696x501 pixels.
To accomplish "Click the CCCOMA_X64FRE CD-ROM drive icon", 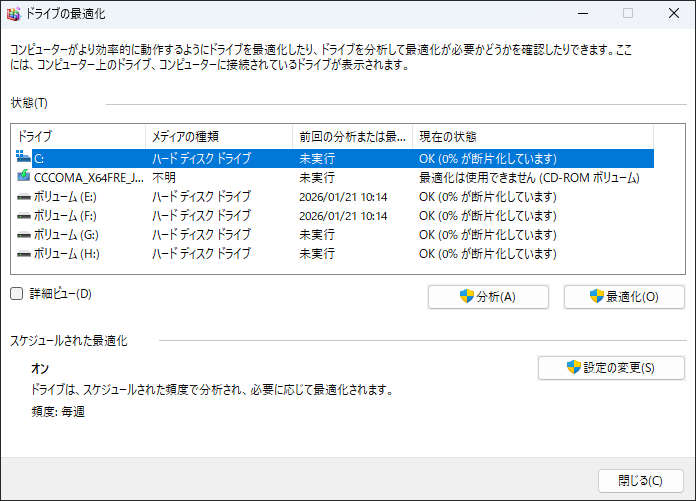I will 24,175.
